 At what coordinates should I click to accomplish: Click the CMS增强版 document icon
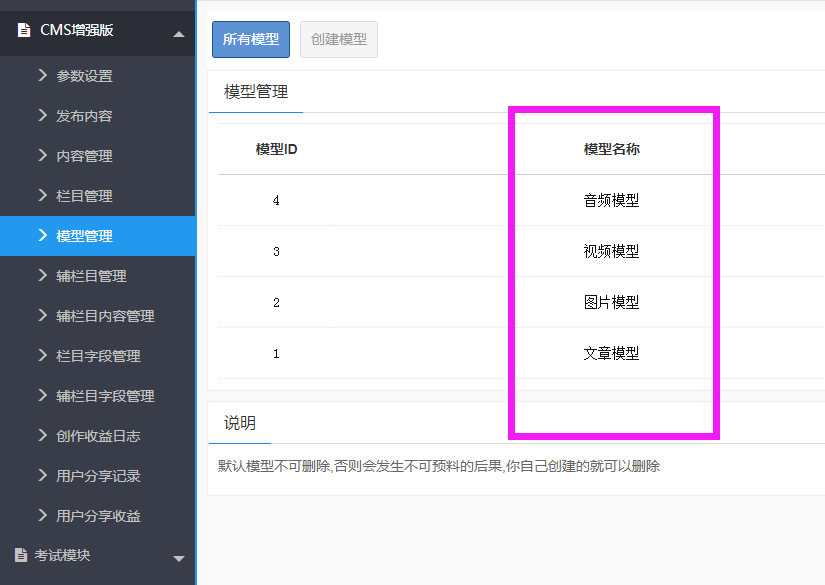[x=24, y=30]
